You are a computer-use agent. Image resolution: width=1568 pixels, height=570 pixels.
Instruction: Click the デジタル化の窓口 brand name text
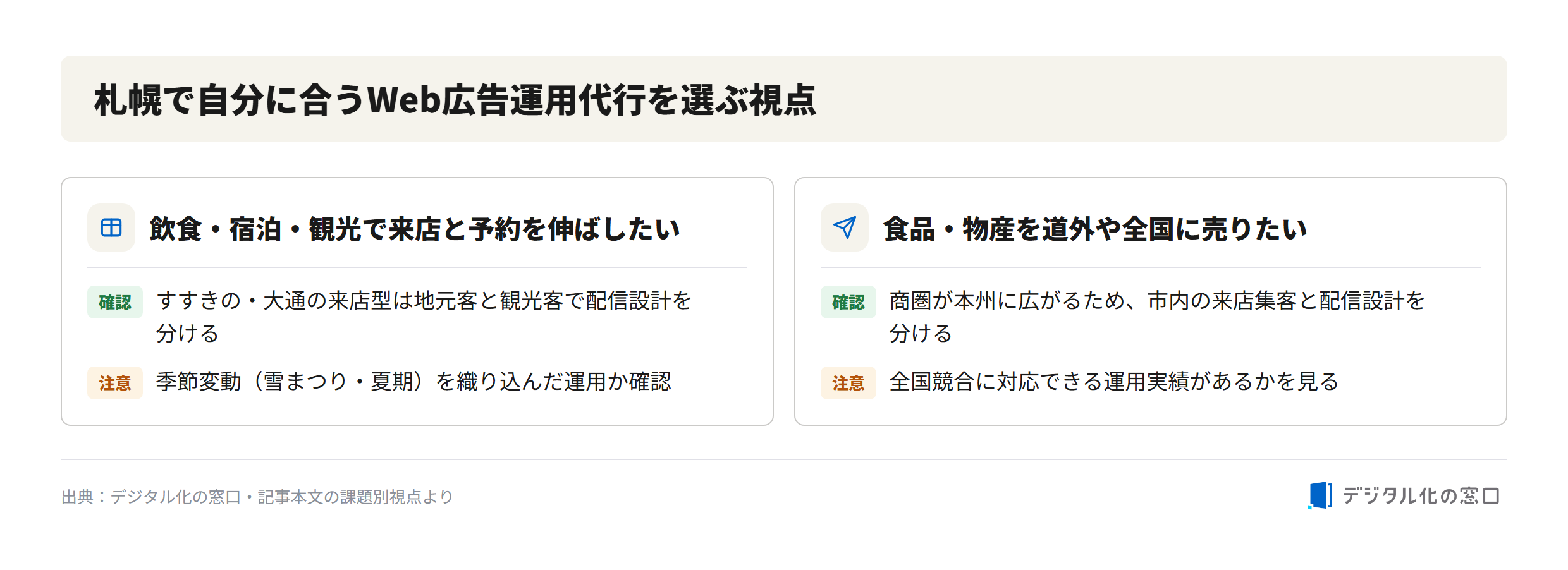pos(1421,496)
